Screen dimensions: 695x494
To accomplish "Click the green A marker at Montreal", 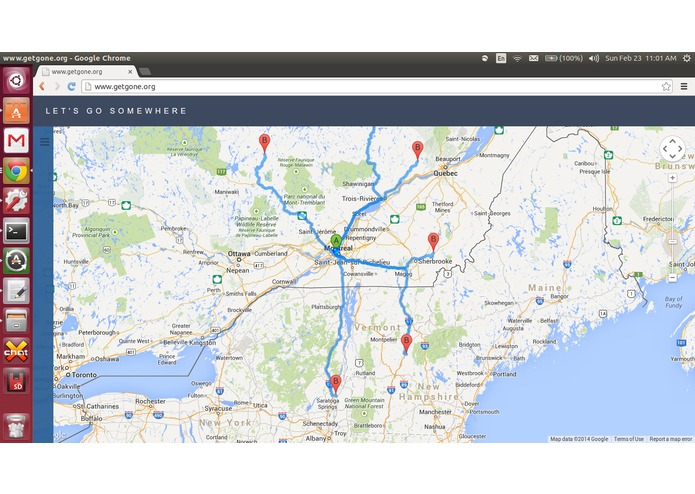I will (x=336, y=242).
